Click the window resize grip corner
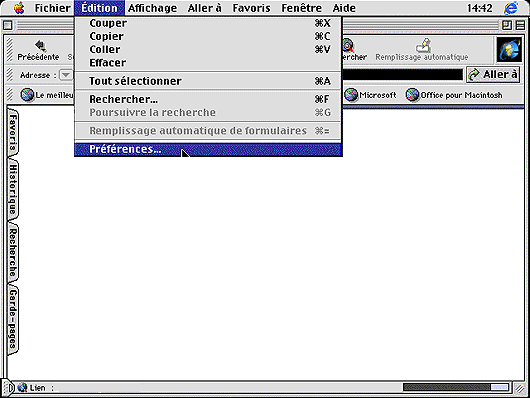 tap(519, 388)
